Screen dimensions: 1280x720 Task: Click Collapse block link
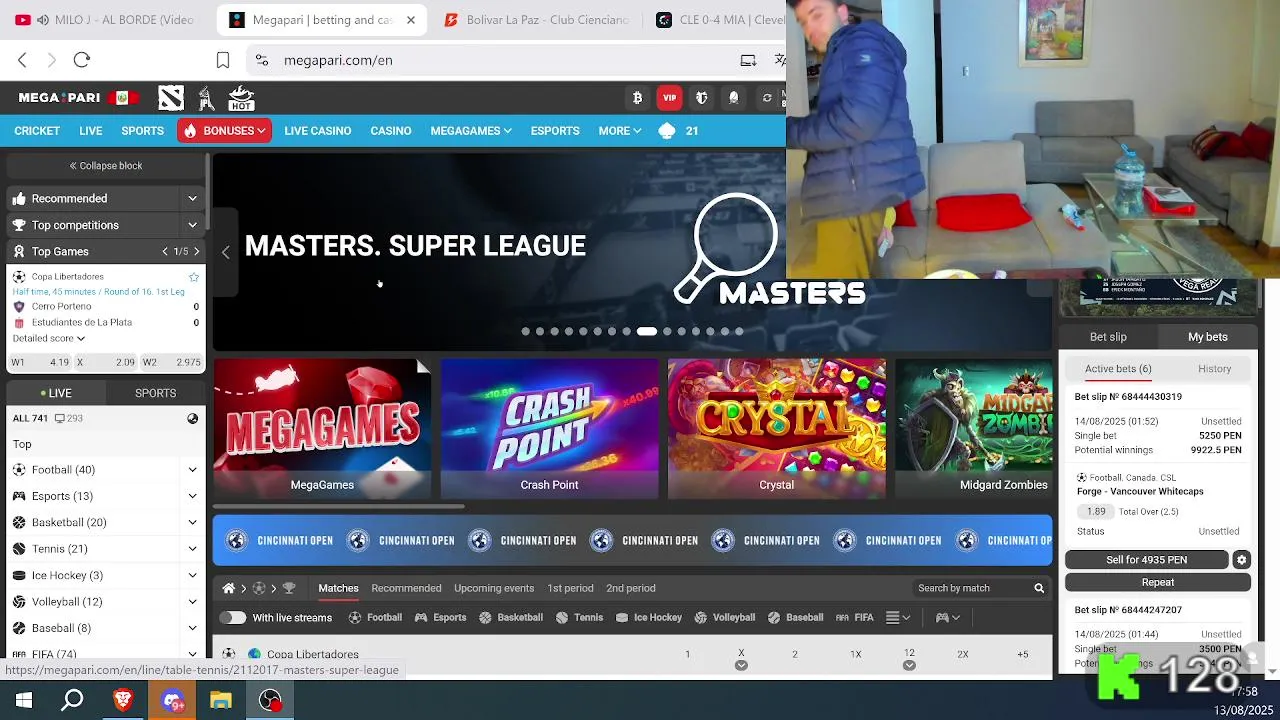(105, 166)
